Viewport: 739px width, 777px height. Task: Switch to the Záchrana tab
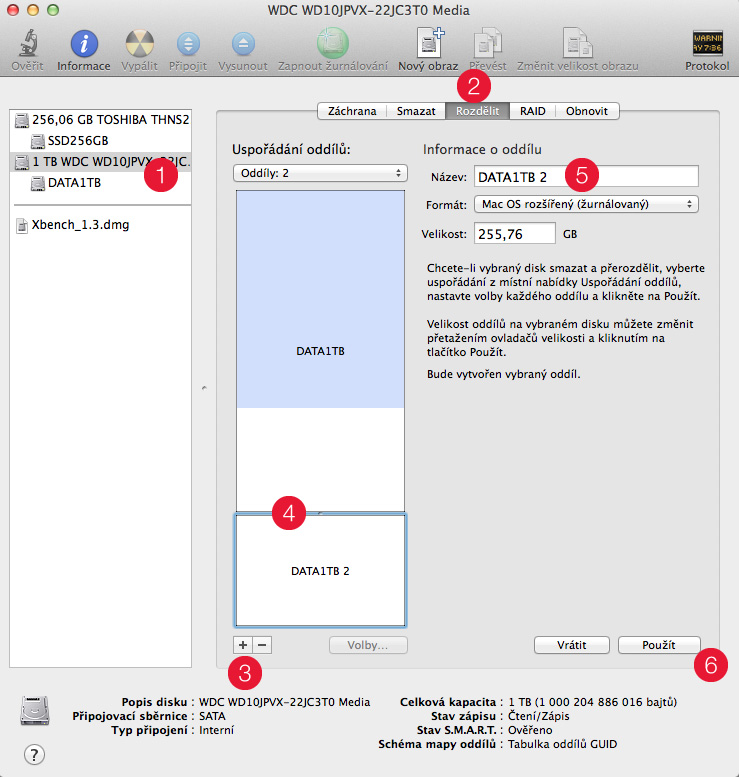(353, 111)
